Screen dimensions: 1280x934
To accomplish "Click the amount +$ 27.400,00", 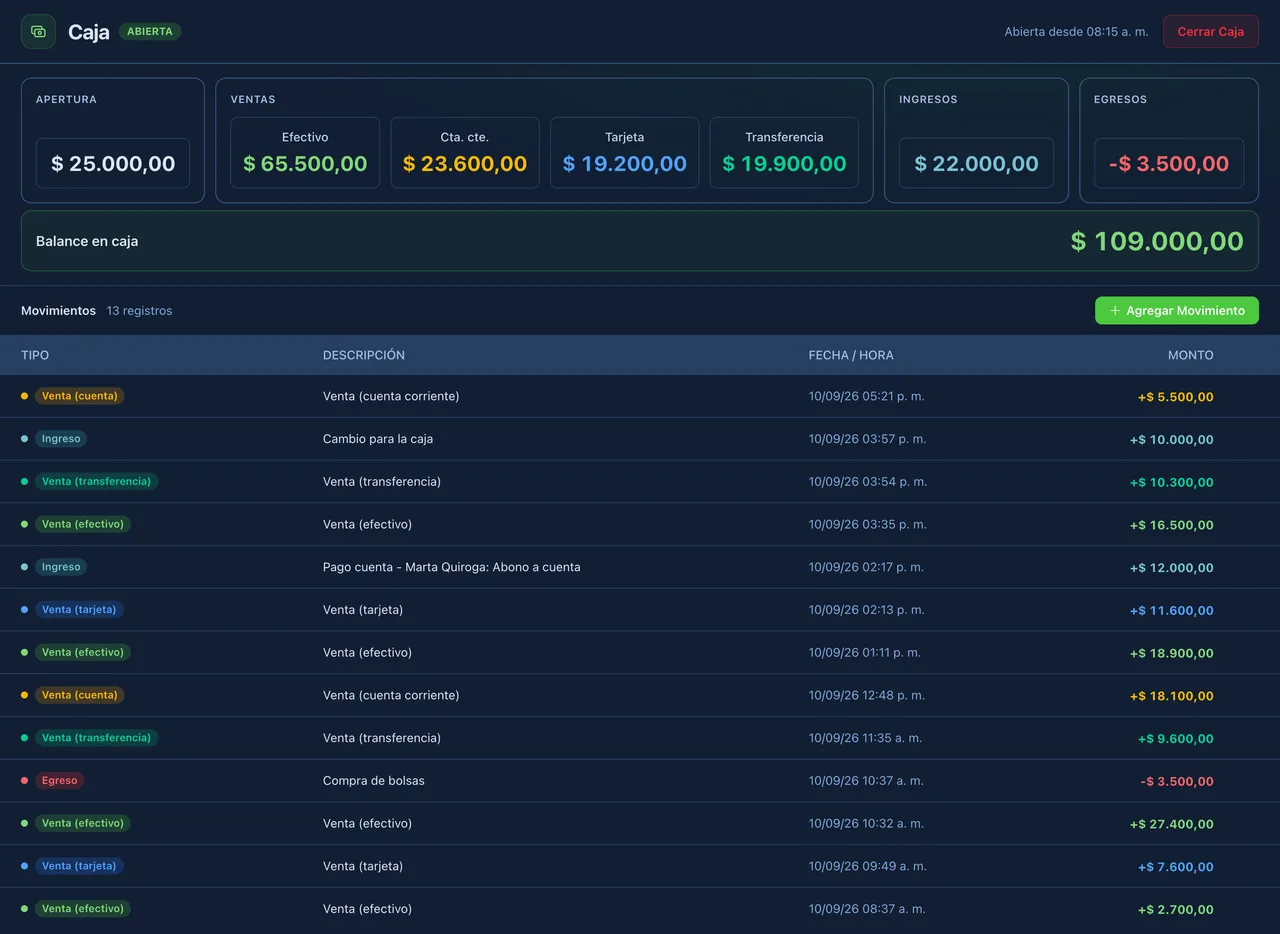I will click(1172, 824).
